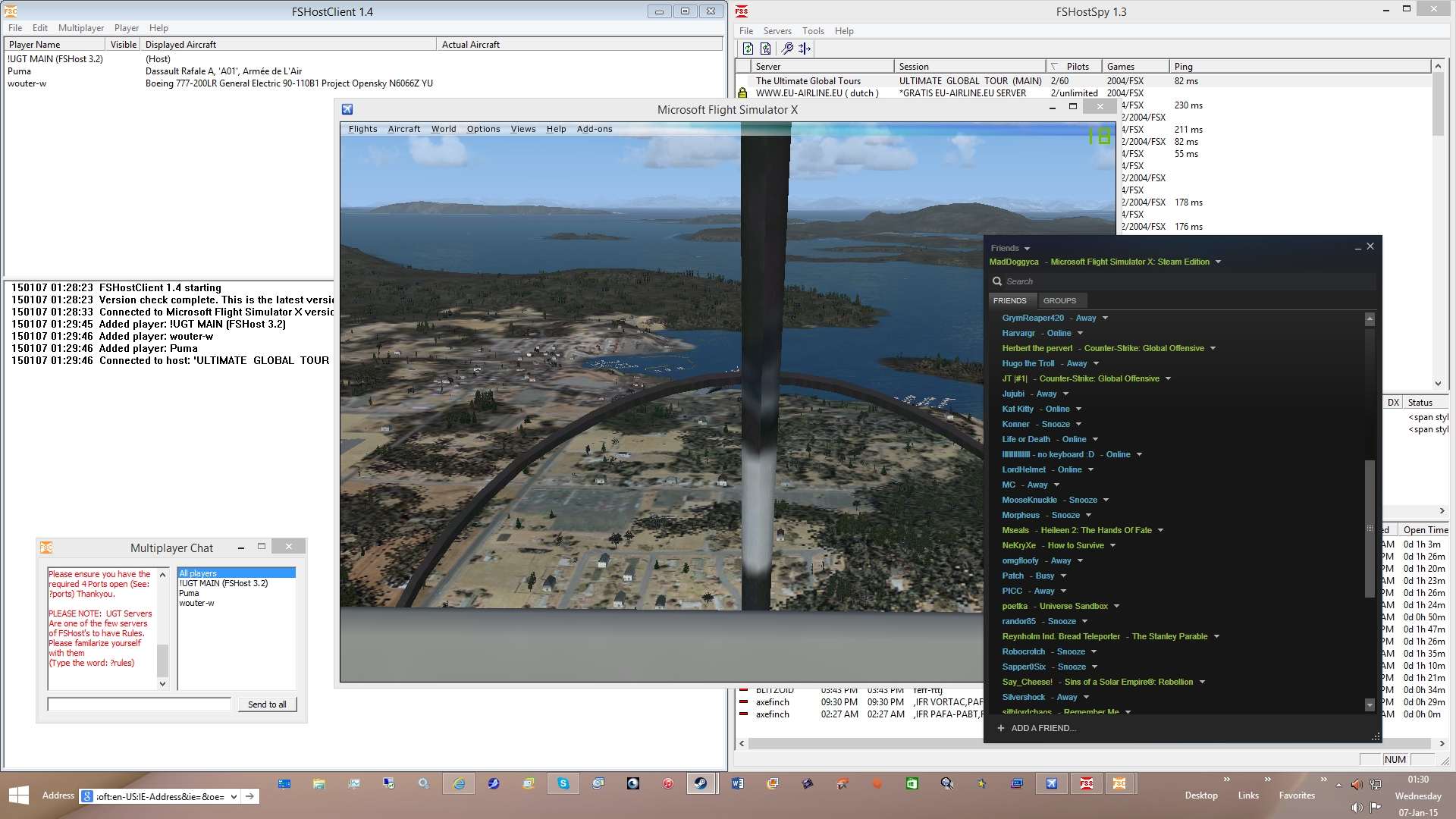Image resolution: width=1456 pixels, height=819 pixels.
Task: Switch to the GROUPS tab in Friends
Action: pos(1059,300)
